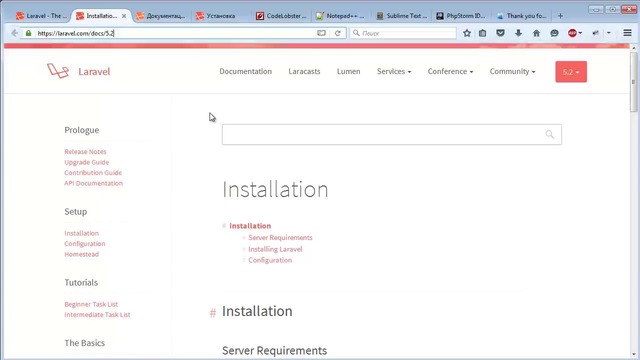Image resolution: width=640 pixels, height=360 pixels.
Task: Open Release Notes sidebar link
Action: tap(85, 151)
